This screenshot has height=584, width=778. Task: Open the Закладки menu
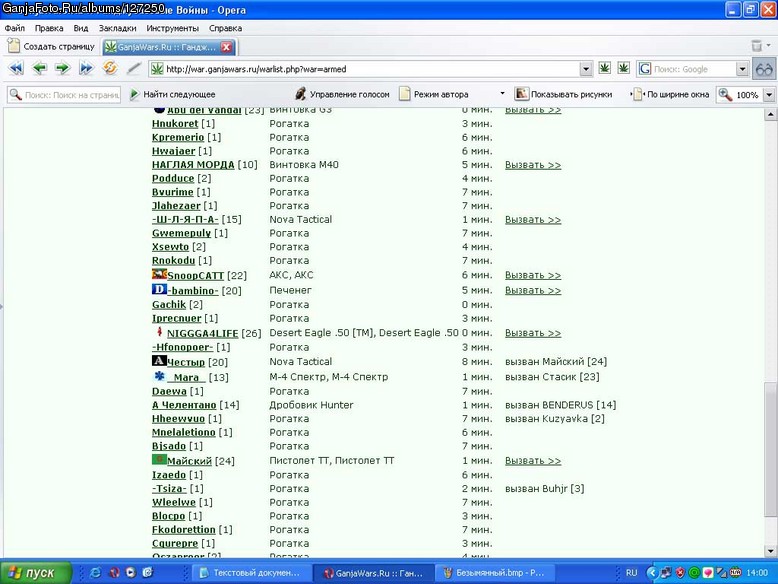pos(117,28)
